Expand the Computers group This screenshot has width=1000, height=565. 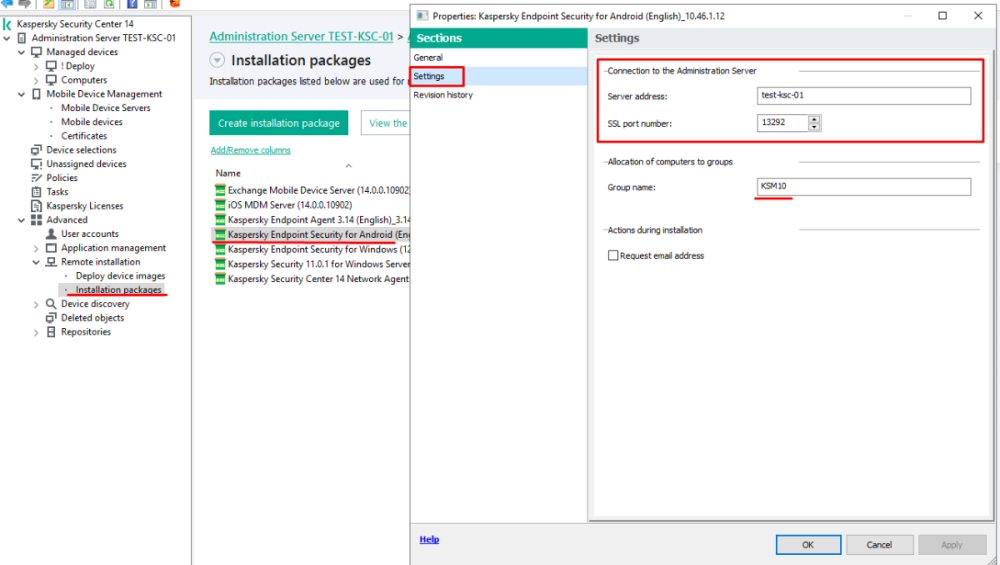[x=36, y=80]
